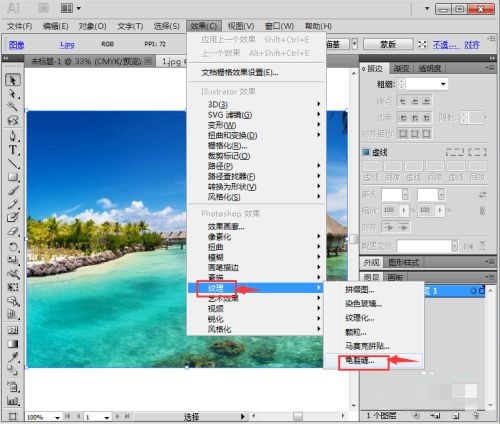The width and height of the screenshot is (500, 424).
Task: Select the Eraser tool
Action: [13, 231]
